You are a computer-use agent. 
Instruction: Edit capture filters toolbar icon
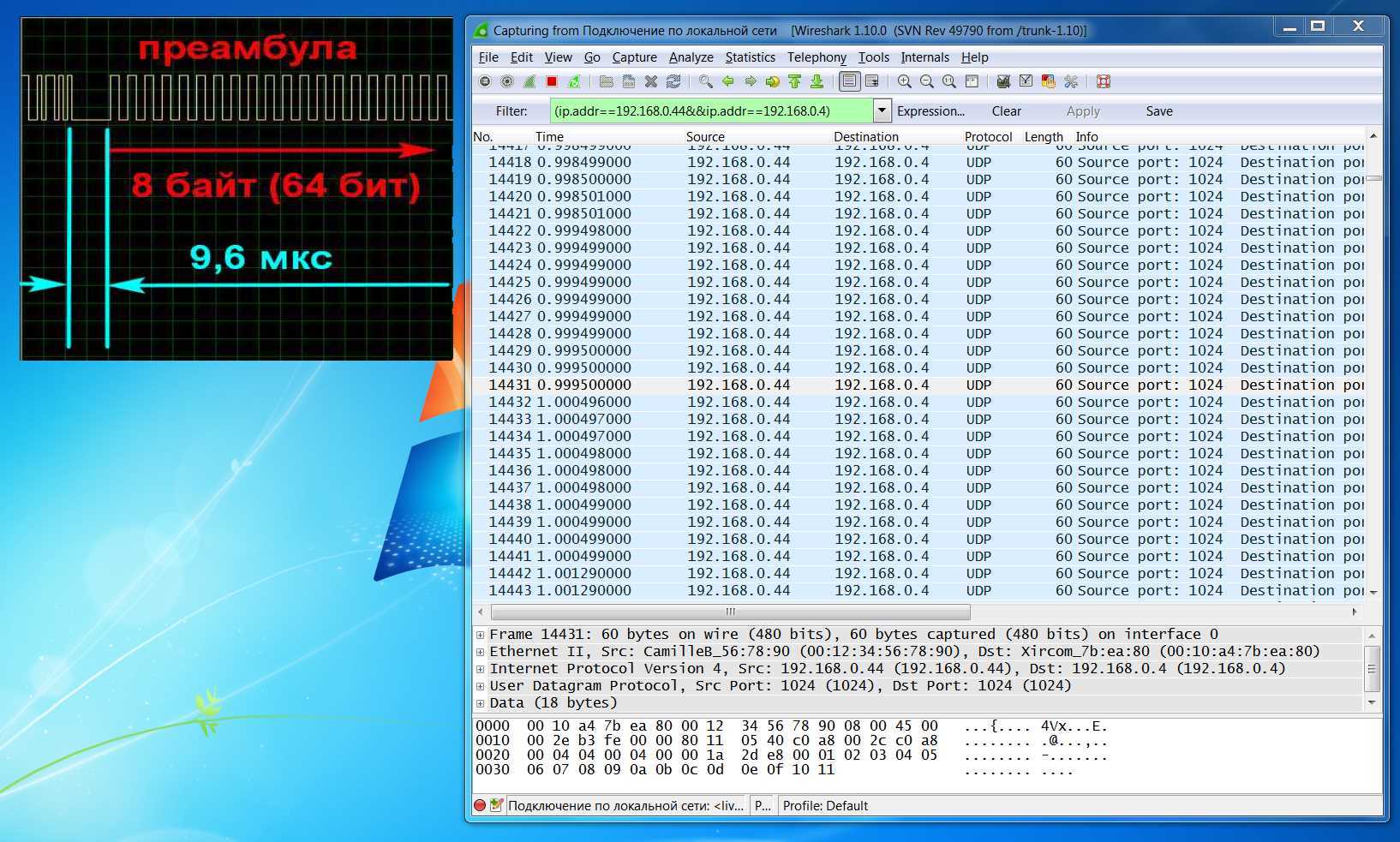[x=1004, y=81]
